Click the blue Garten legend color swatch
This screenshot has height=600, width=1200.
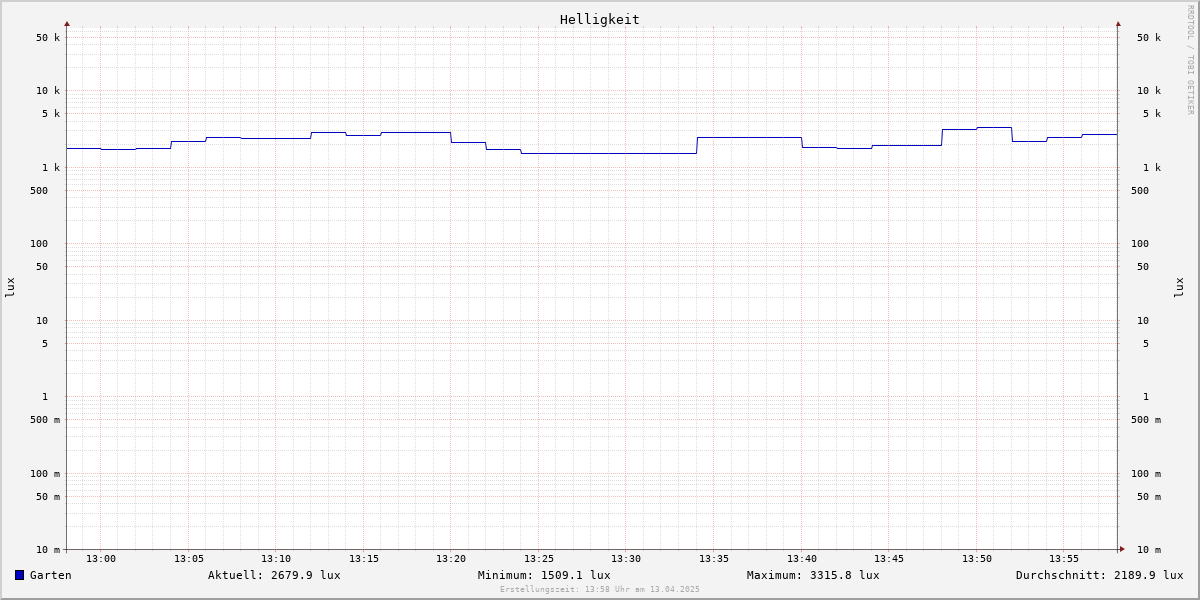tap(19, 575)
